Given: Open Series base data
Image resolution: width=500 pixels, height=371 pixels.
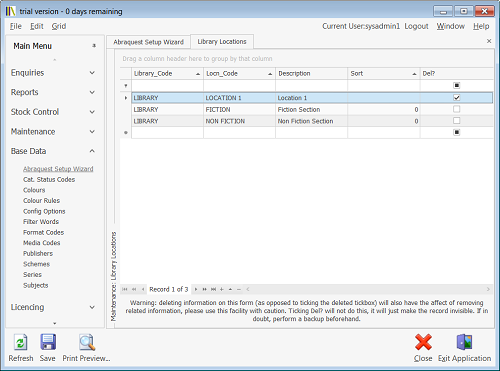Looking at the screenshot, I should pos(32,275).
